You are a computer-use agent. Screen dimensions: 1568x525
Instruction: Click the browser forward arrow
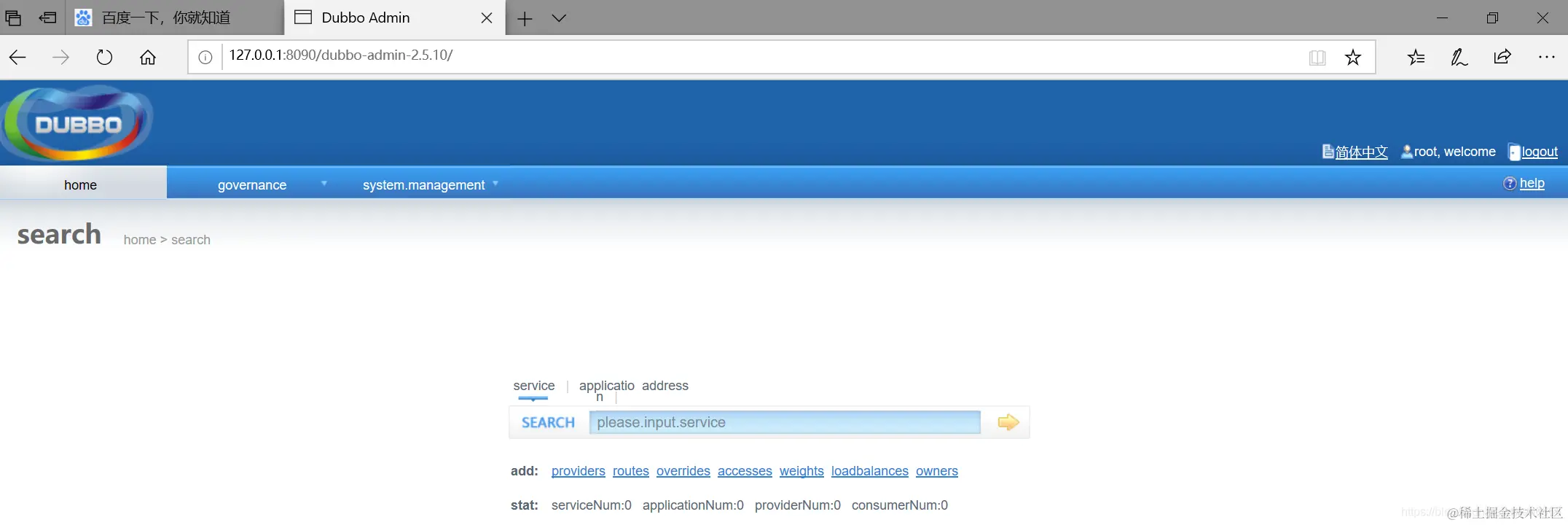[x=61, y=58]
